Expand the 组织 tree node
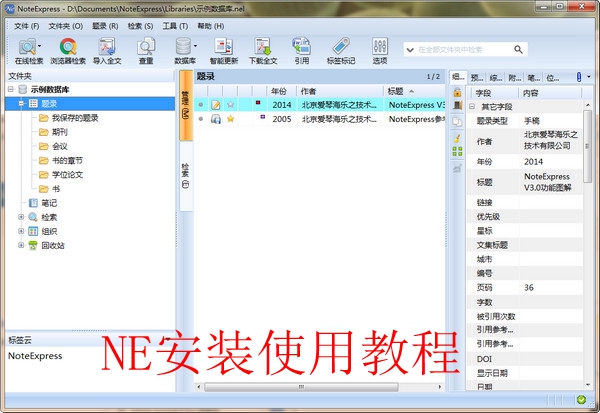 pos(21,231)
